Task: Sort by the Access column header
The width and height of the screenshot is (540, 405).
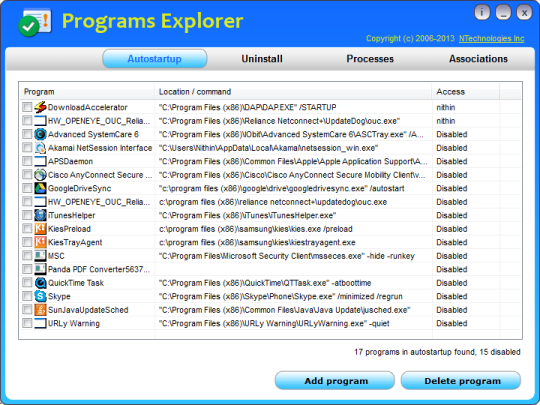Action: pos(466,92)
